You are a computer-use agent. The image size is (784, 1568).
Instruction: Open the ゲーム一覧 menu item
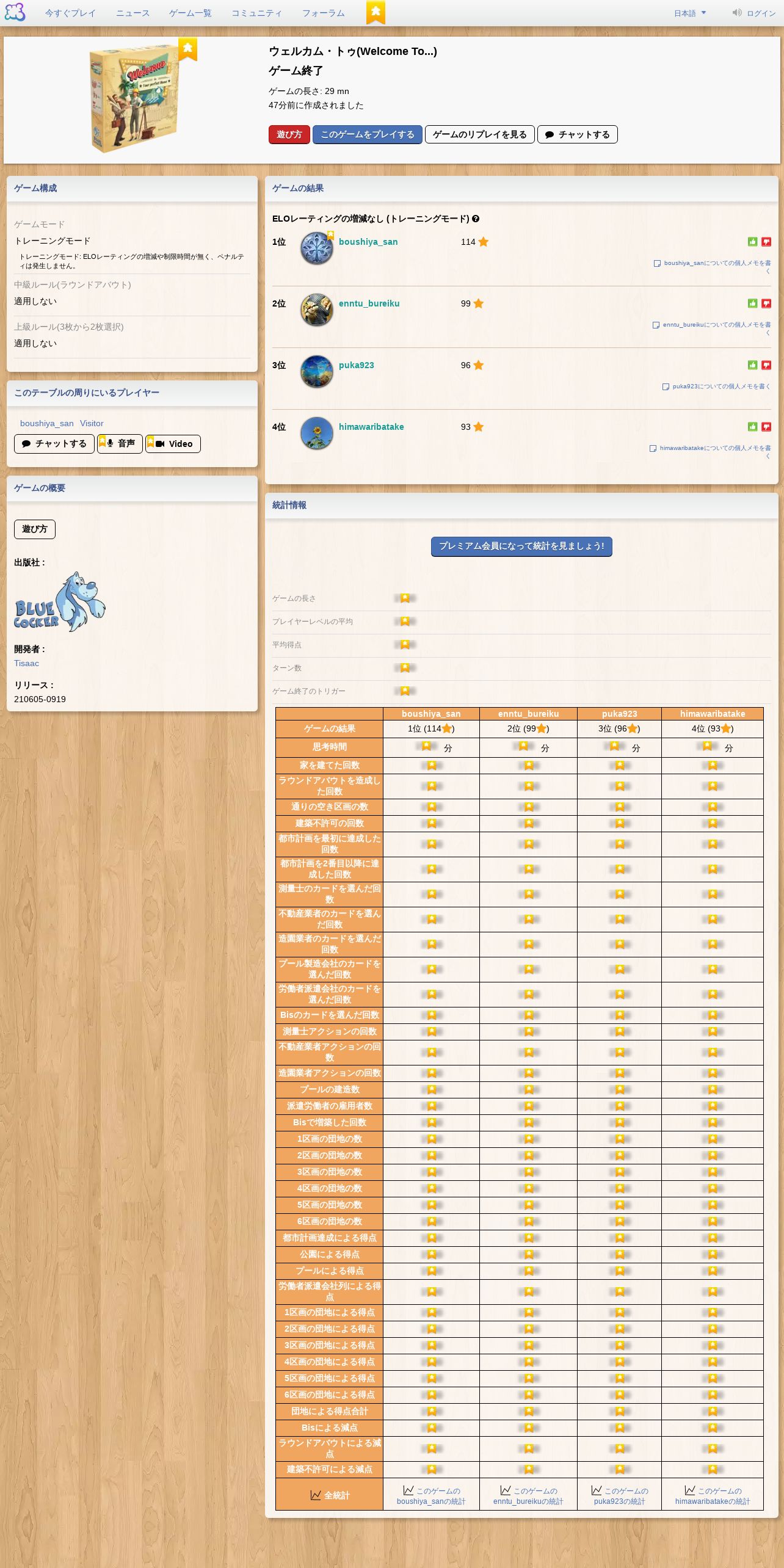tap(190, 13)
